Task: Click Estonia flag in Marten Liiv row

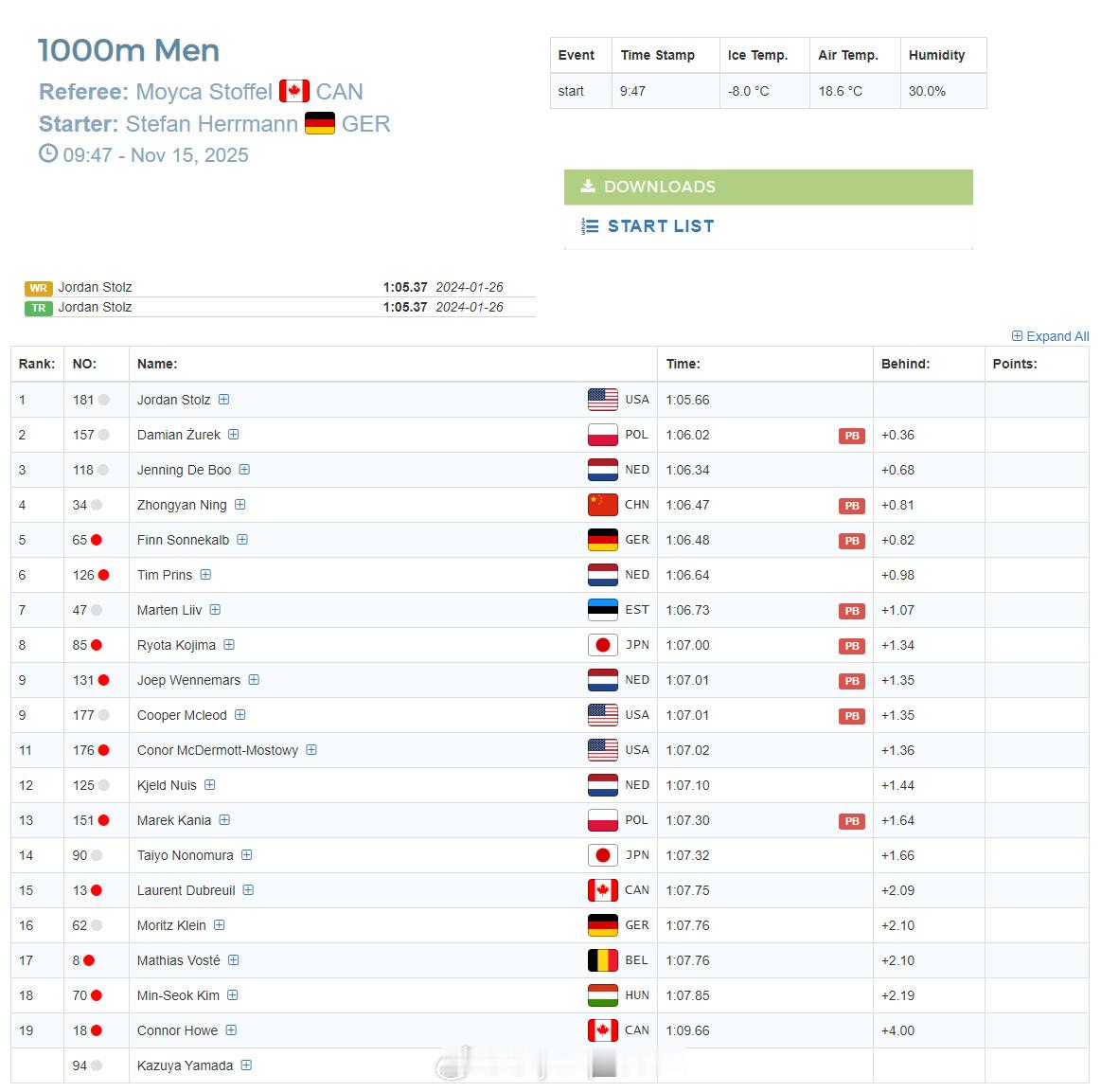Action: point(602,610)
